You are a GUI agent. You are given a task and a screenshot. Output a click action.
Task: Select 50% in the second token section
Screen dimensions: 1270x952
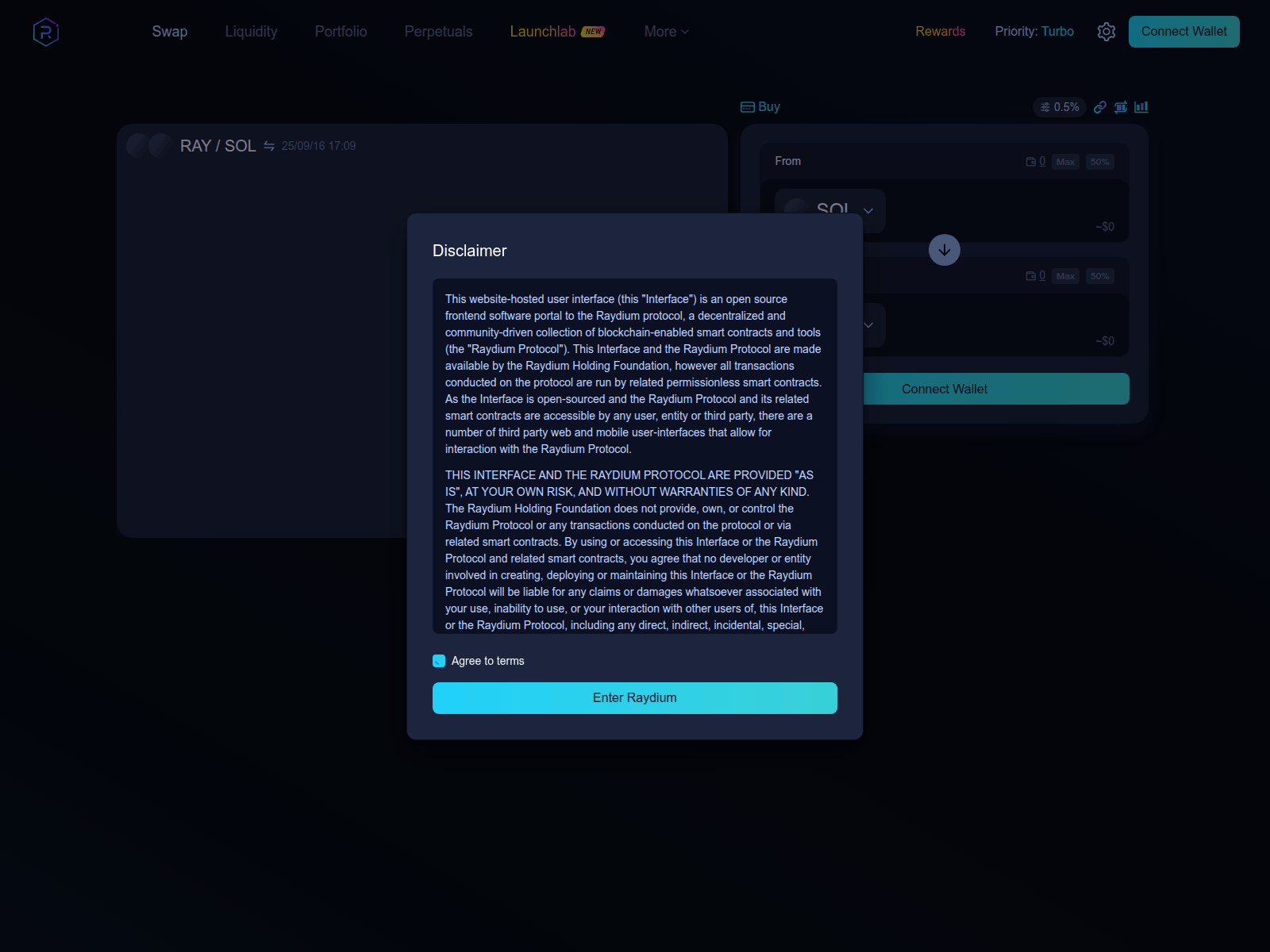point(1100,276)
